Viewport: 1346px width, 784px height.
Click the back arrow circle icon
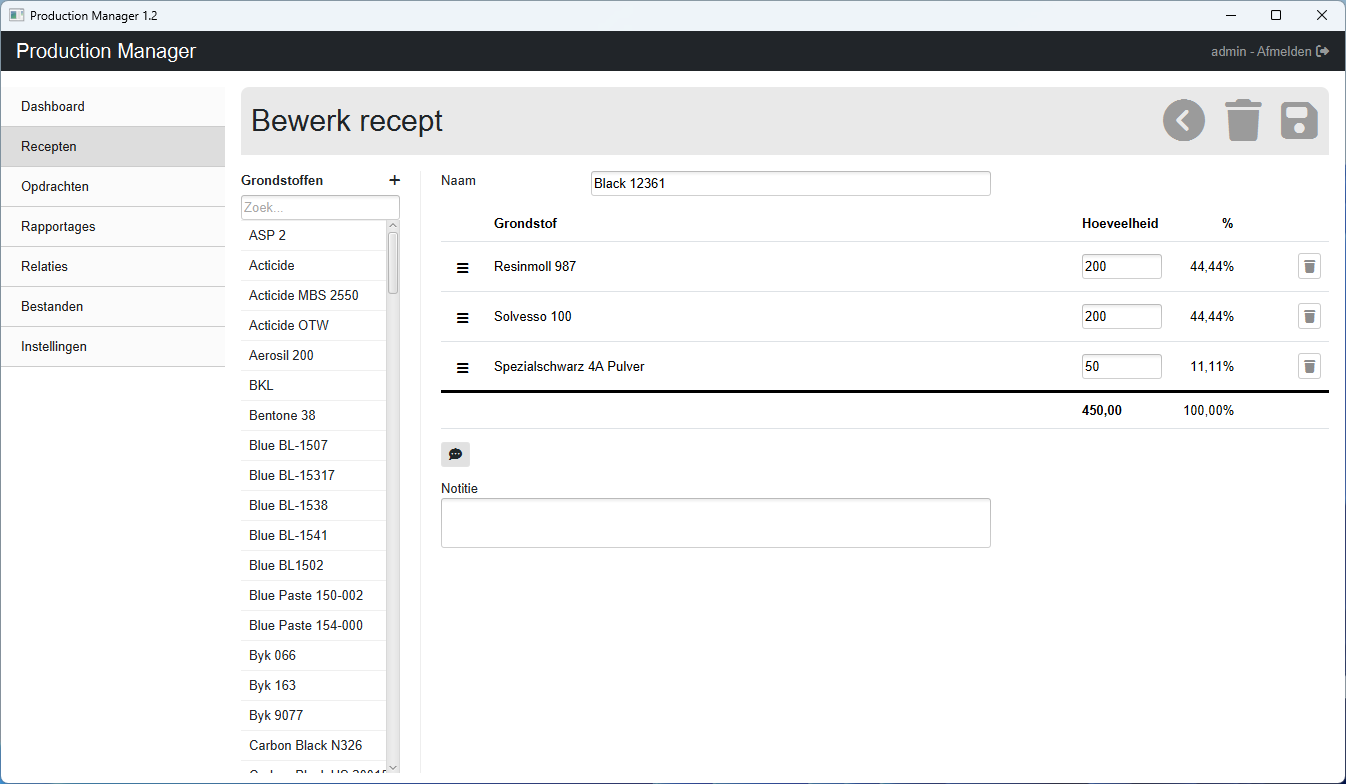pos(1183,121)
